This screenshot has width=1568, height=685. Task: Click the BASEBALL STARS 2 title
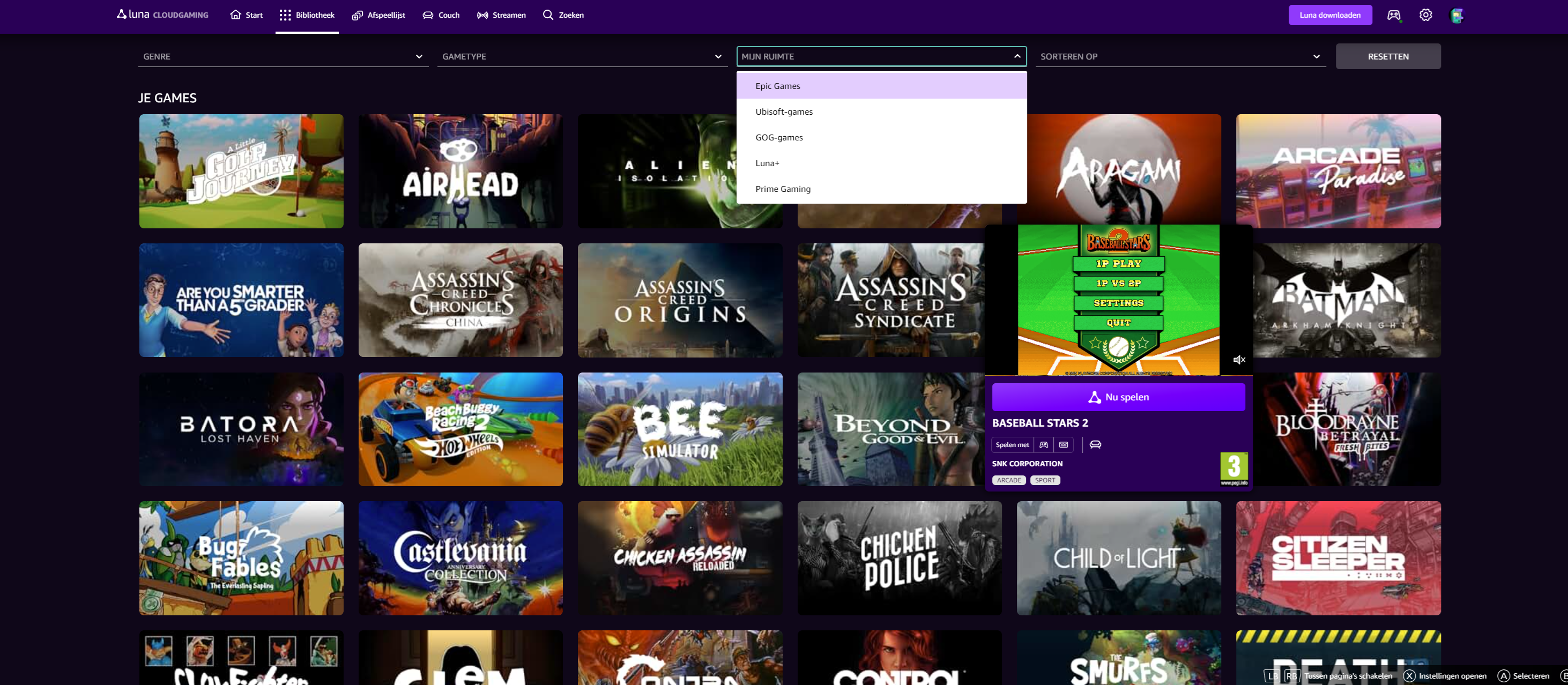coord(1039,423)
